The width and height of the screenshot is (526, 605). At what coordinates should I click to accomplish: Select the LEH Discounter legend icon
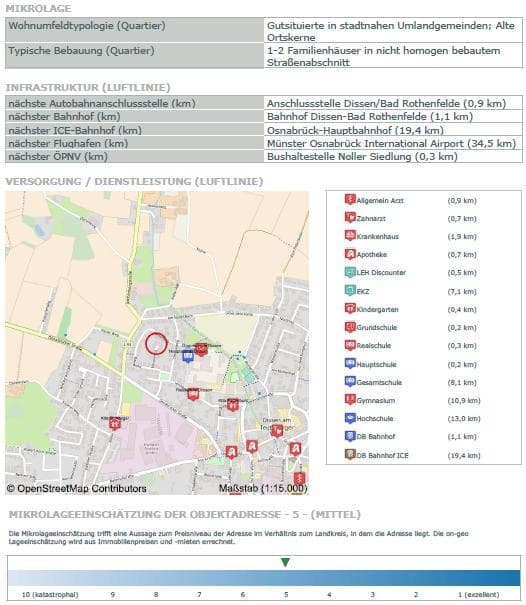pos(350,272)
